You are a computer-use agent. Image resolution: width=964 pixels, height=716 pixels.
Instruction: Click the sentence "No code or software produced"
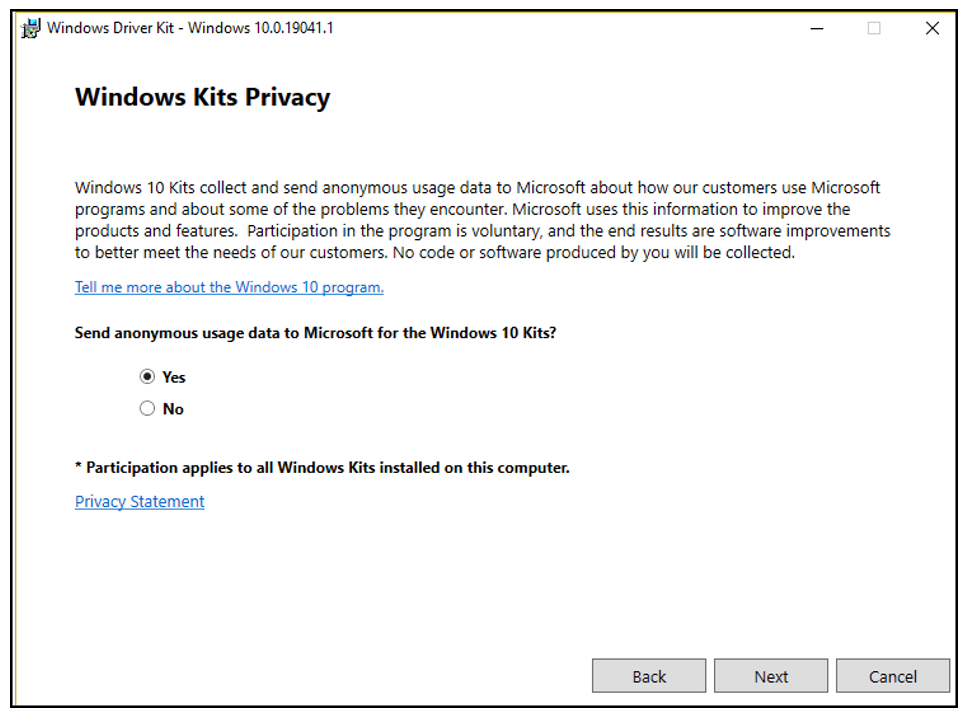[590, 253]
